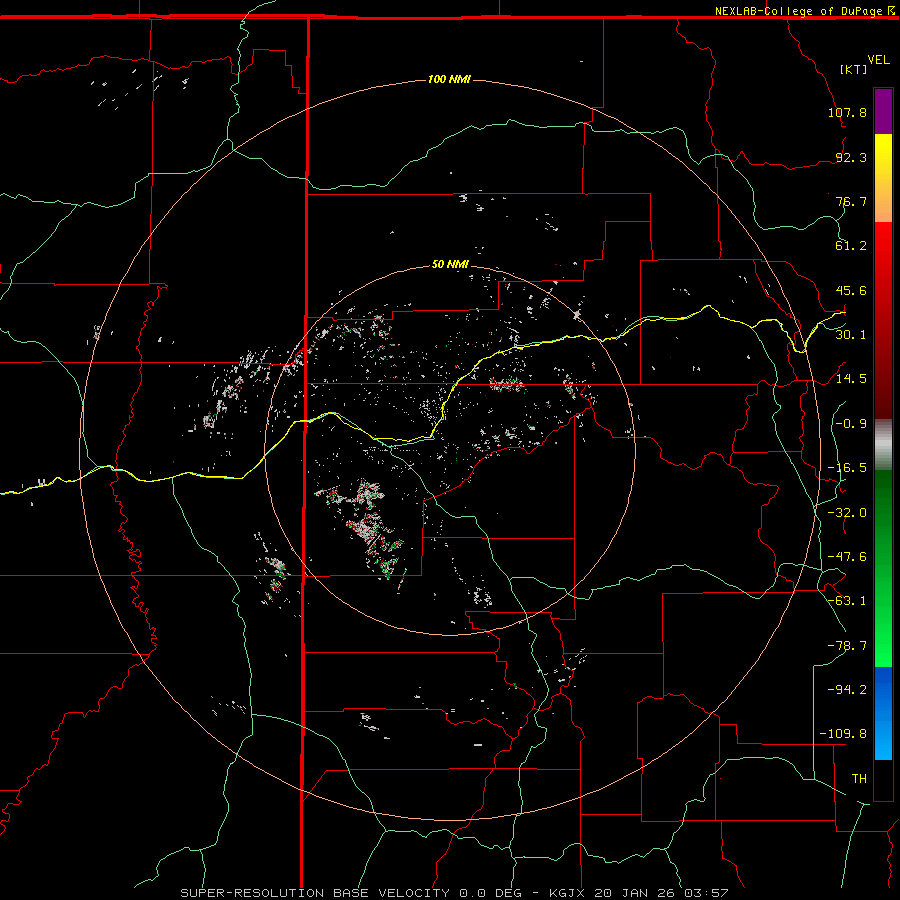This screenshot has width=900, height=900.
Task: Click the 45.6 scale value
Action: 851,290
